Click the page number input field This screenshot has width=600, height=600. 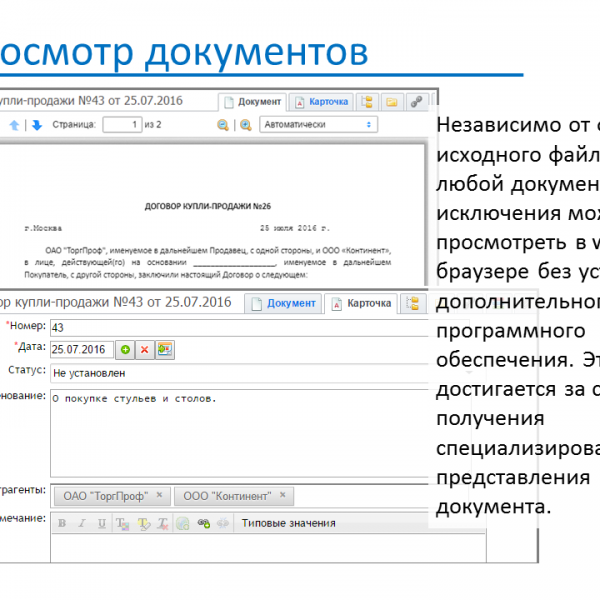[x=122, y=125]
